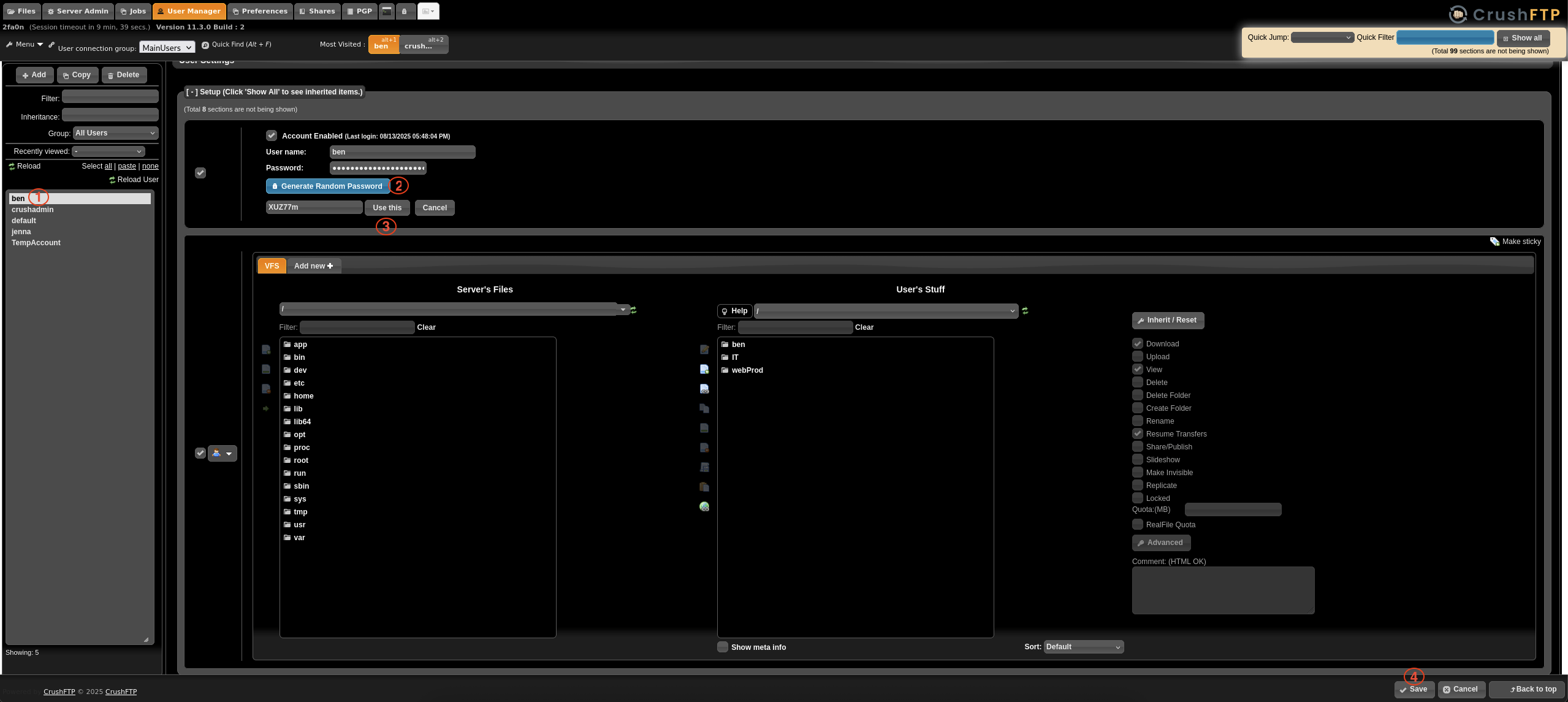Click the clipboard paste icon beside User's Stuff

[x=704, y=487]
